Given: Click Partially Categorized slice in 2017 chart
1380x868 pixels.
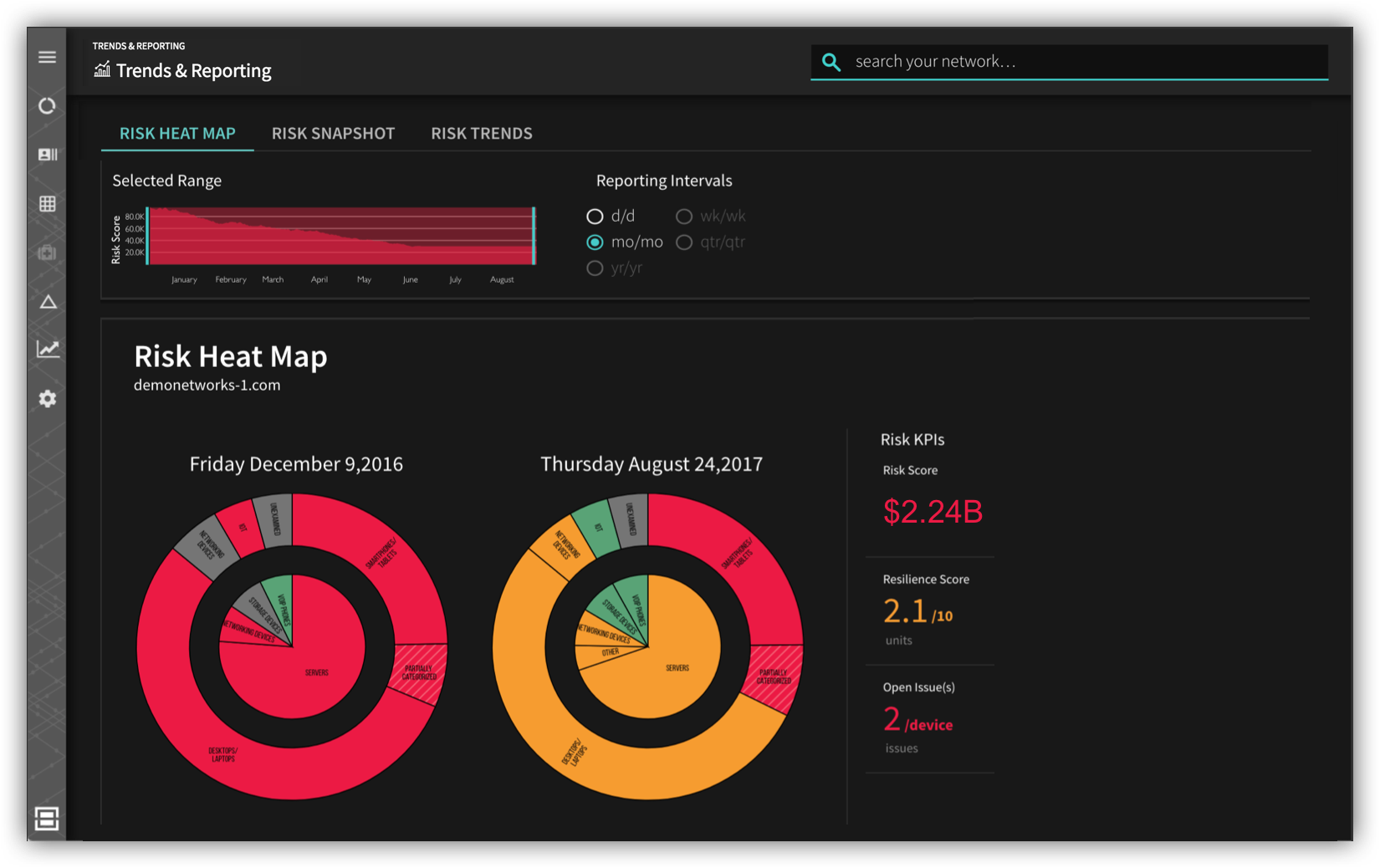Looking at the screenshot, I should [x=774, y=676].
